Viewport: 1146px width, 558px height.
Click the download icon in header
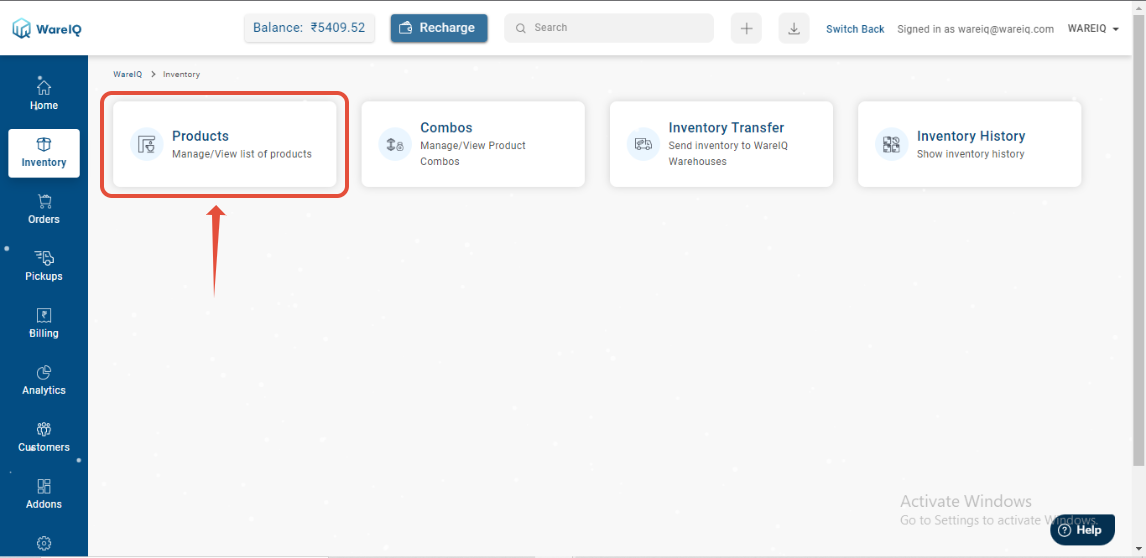point(794,29)
